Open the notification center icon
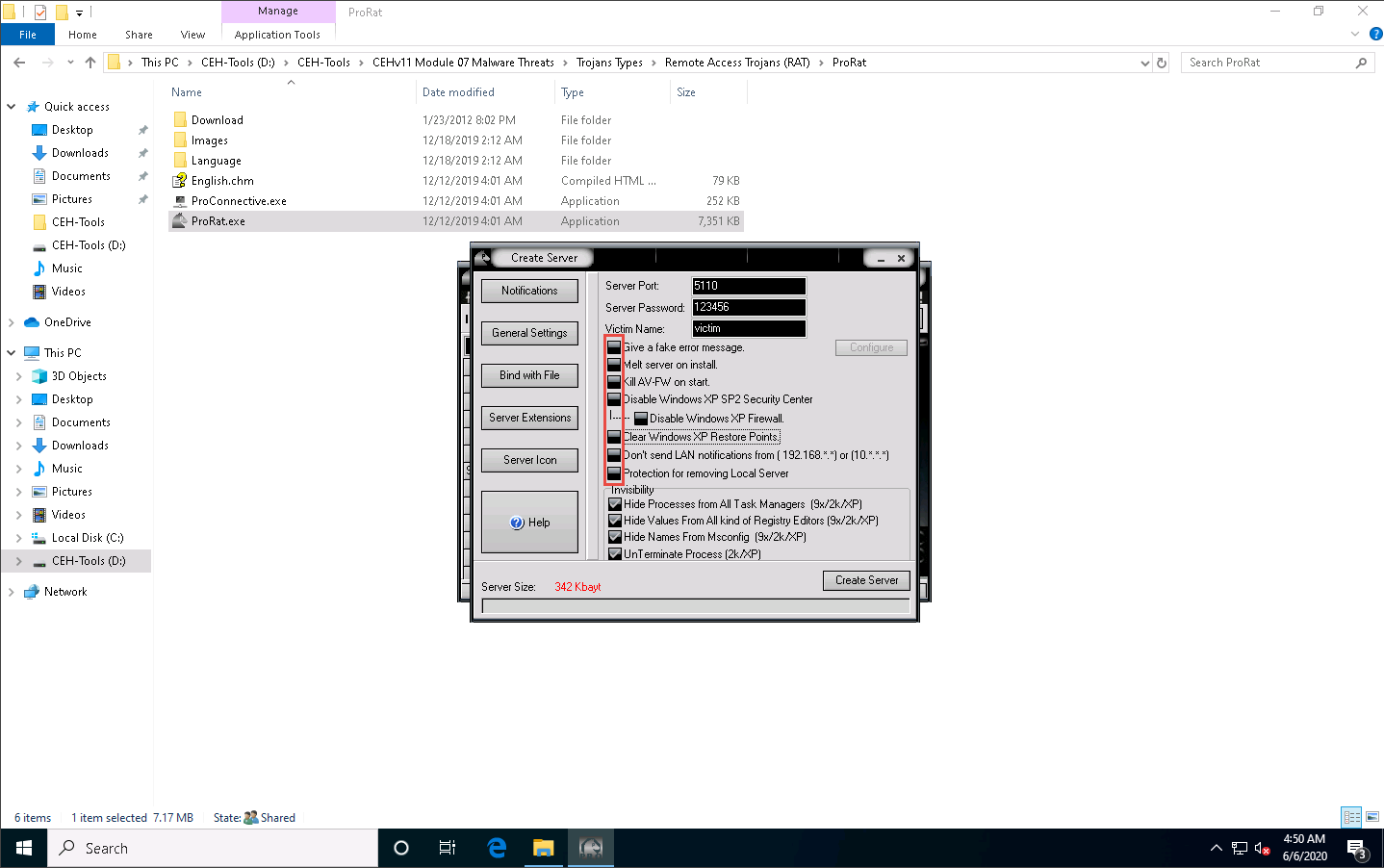The width and height of the screenshot is (1384, 868). coord(1357,848)
